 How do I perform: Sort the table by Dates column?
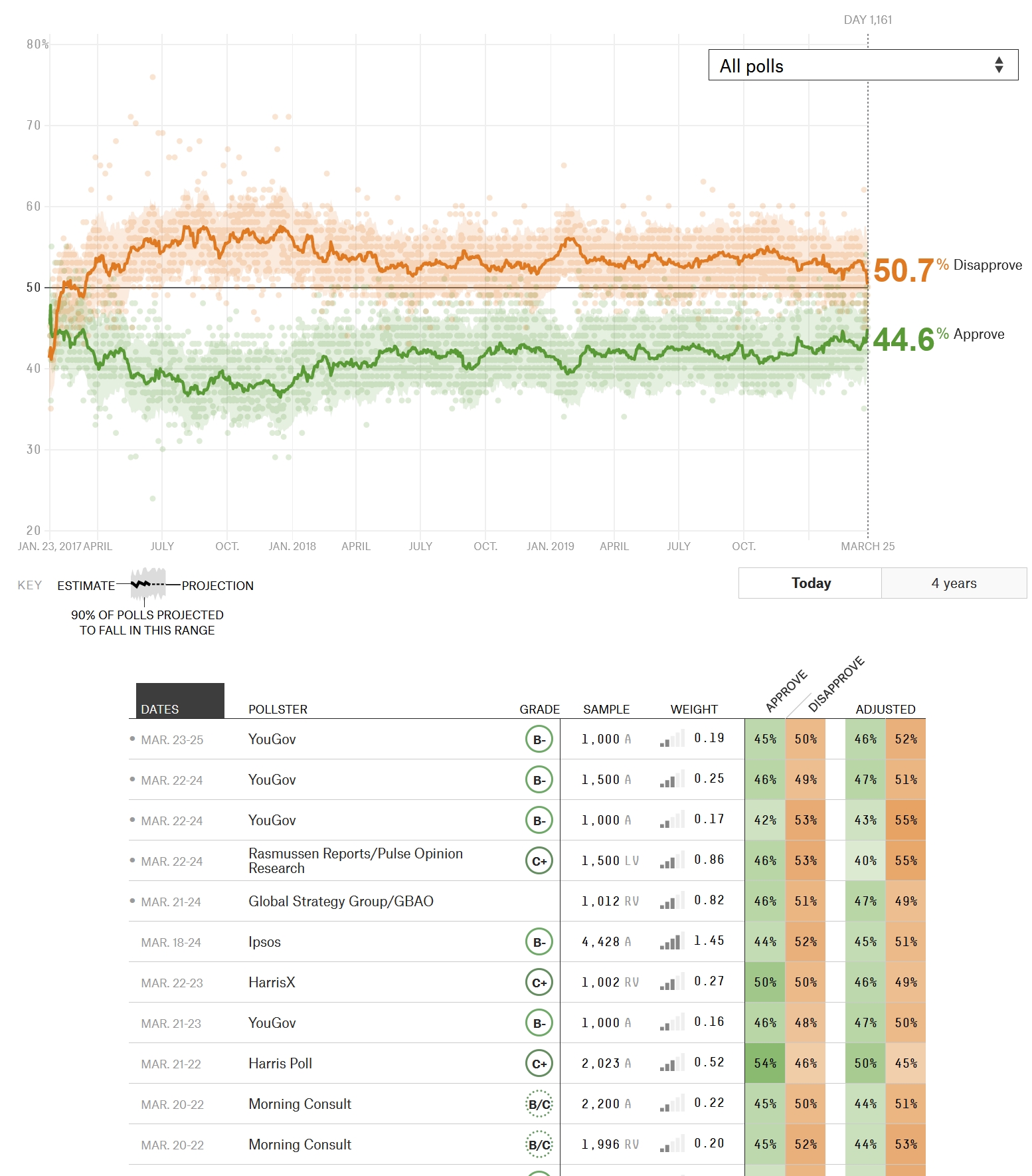point(160,709)
